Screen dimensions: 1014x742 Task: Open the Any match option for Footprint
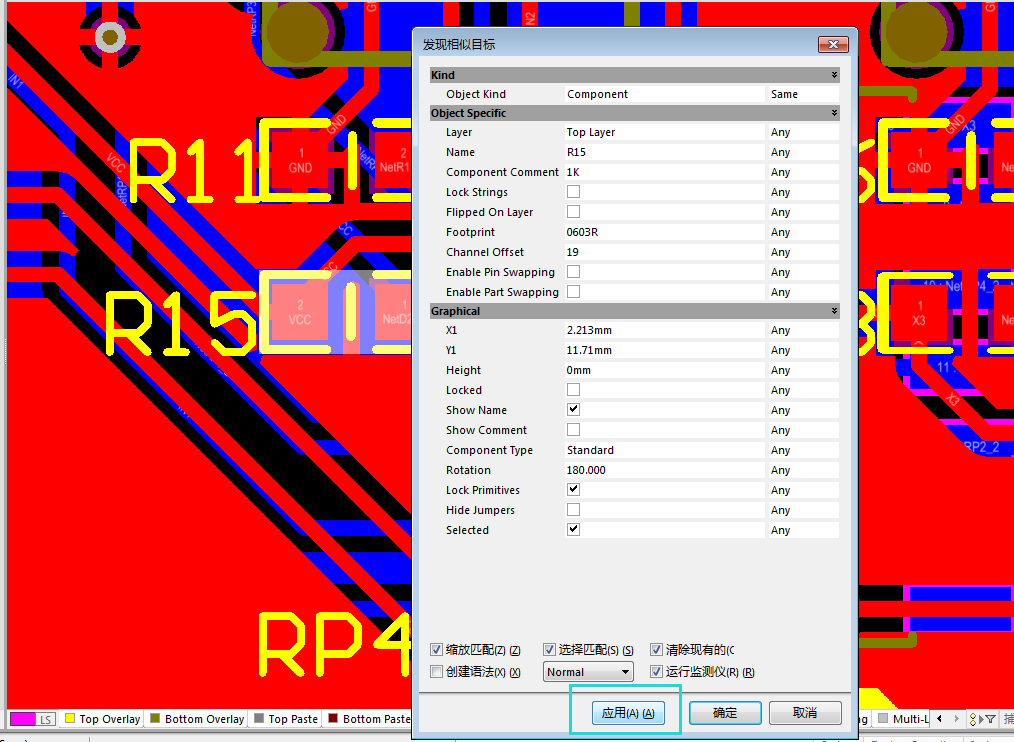point(802,232)
